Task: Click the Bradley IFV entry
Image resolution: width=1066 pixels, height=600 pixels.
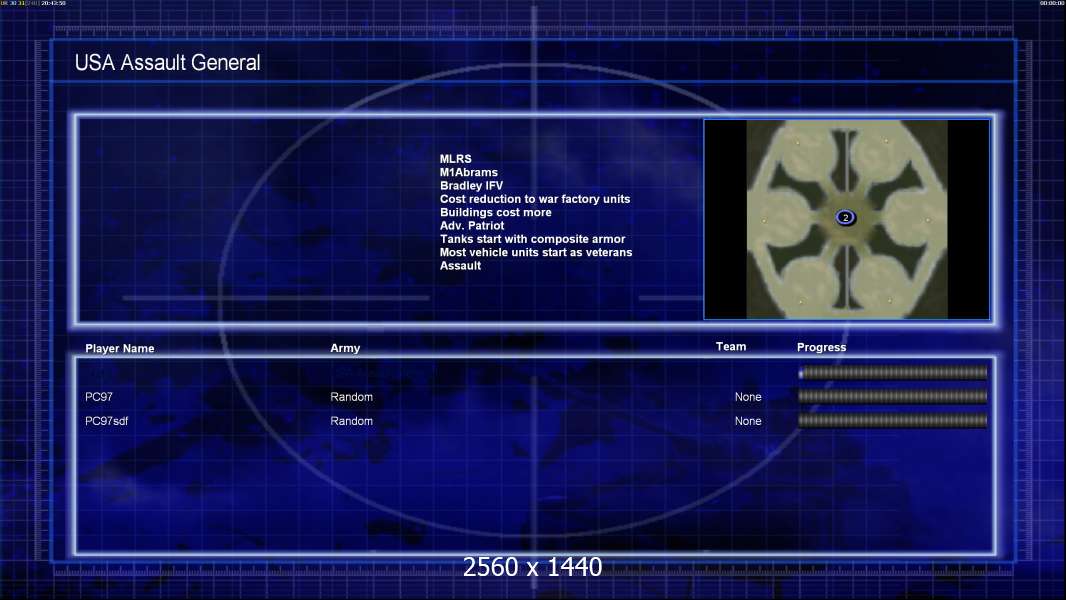Action: pyautogui.click(x=471, y=186)
